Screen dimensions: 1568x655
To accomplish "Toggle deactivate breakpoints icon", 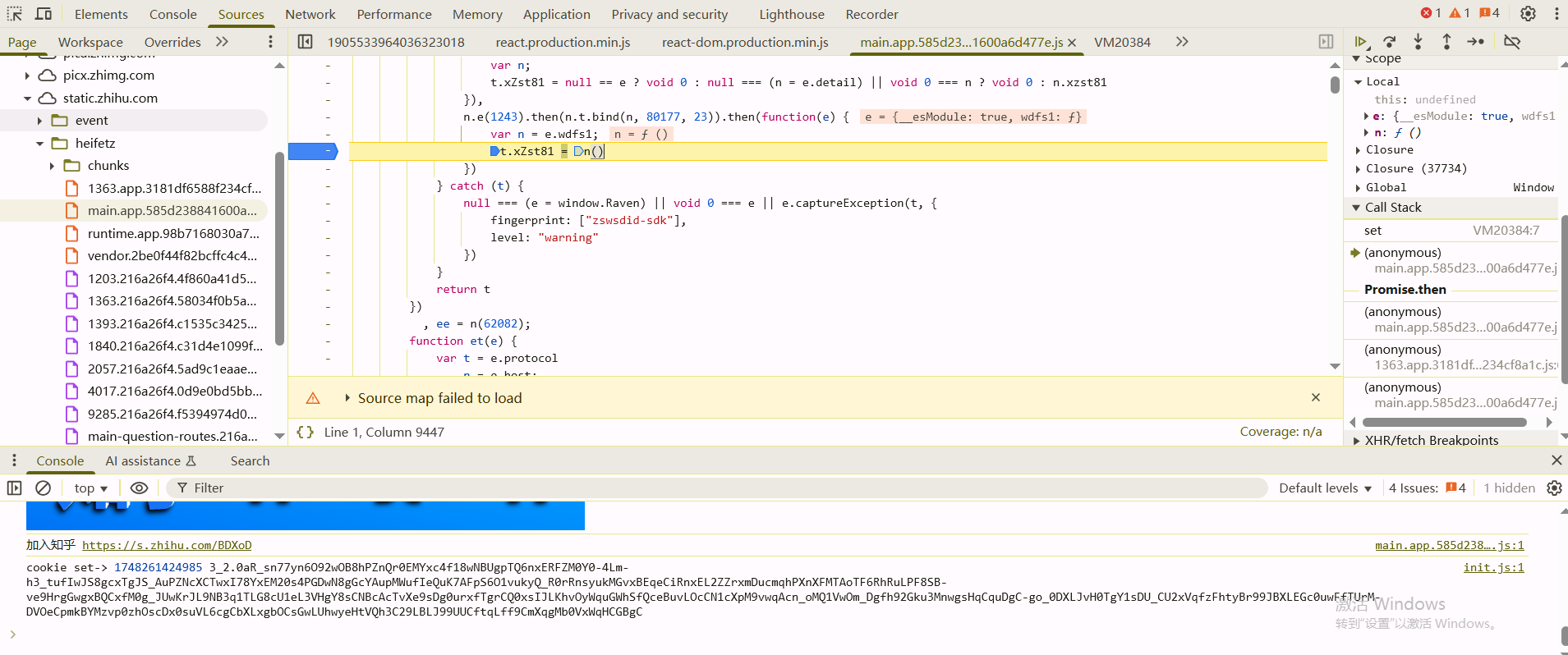I will pyautogui.click(x=1511, y=42).
